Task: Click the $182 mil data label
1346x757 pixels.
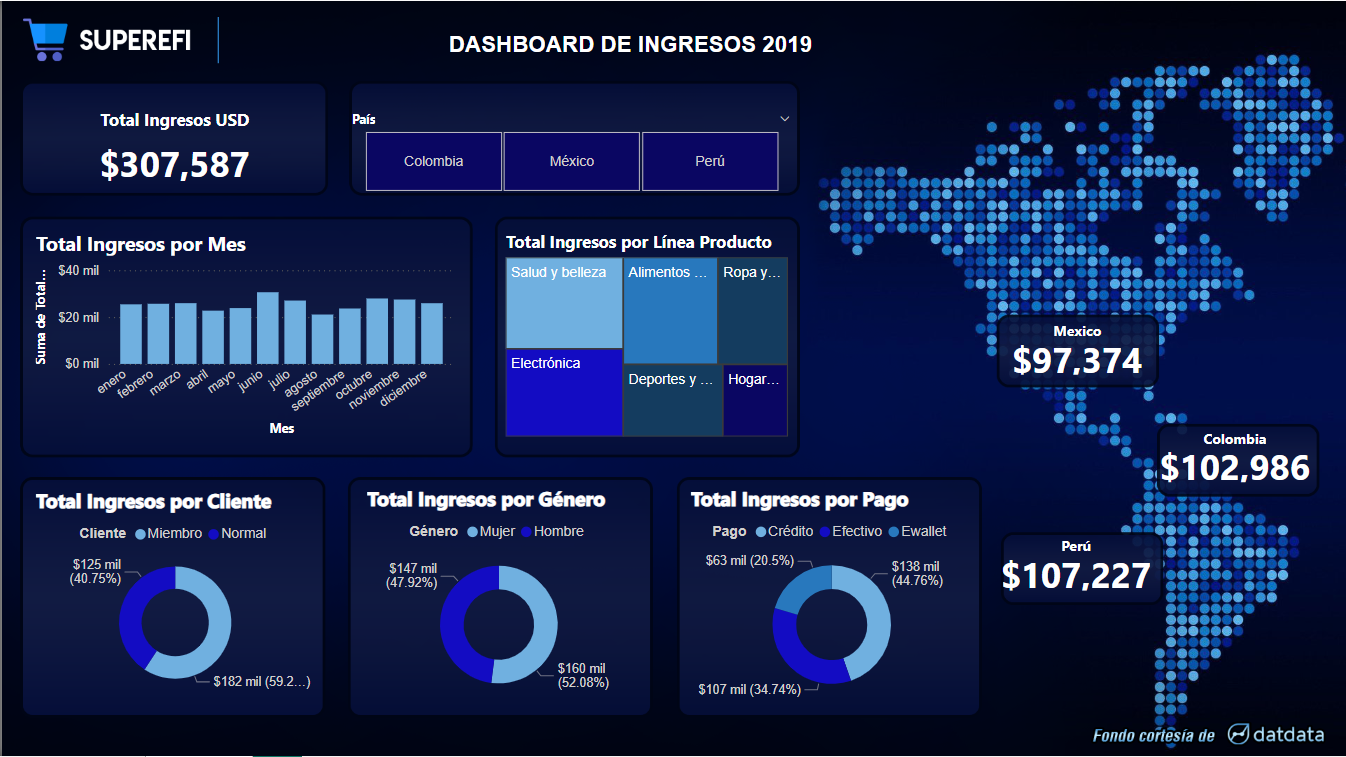Action: pos(261,681)
